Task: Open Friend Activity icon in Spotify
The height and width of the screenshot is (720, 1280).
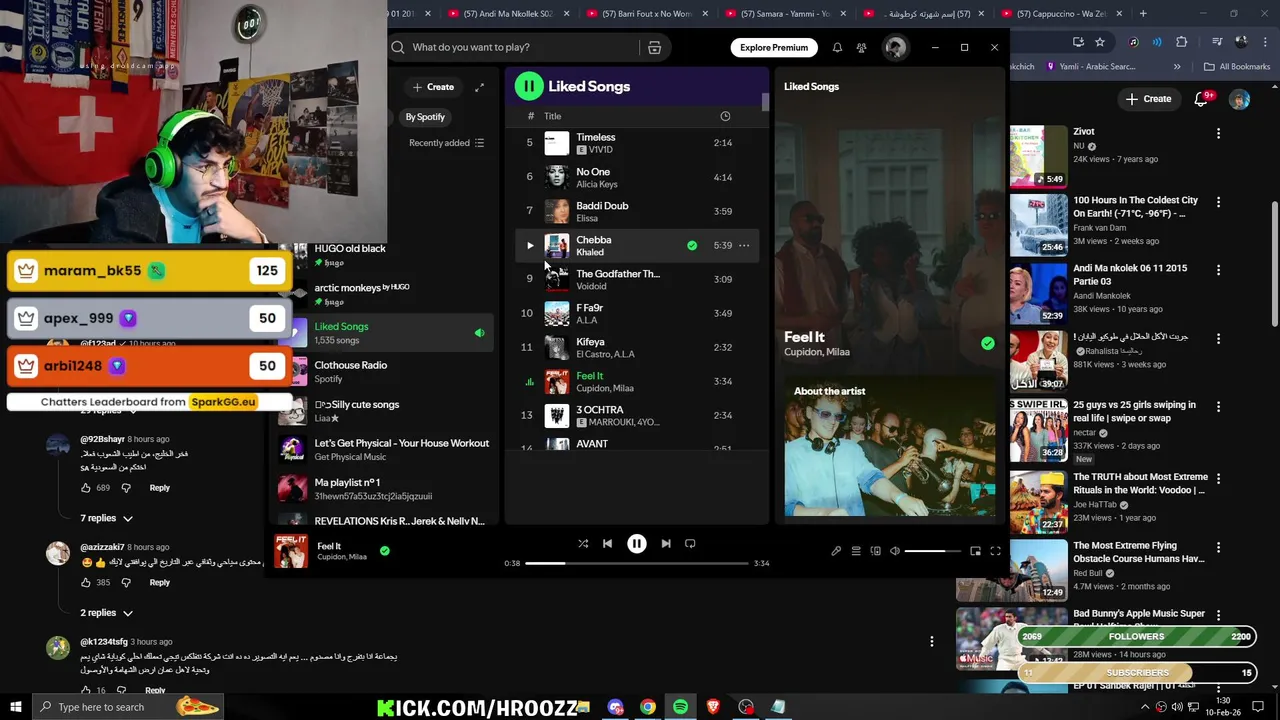Action: coord(861,47)
